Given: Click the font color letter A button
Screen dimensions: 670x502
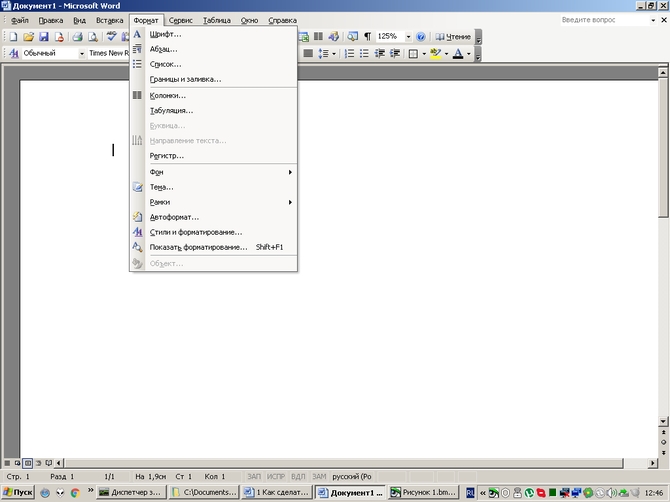Looking at the screenshot, I should click(x=458, y=53).
